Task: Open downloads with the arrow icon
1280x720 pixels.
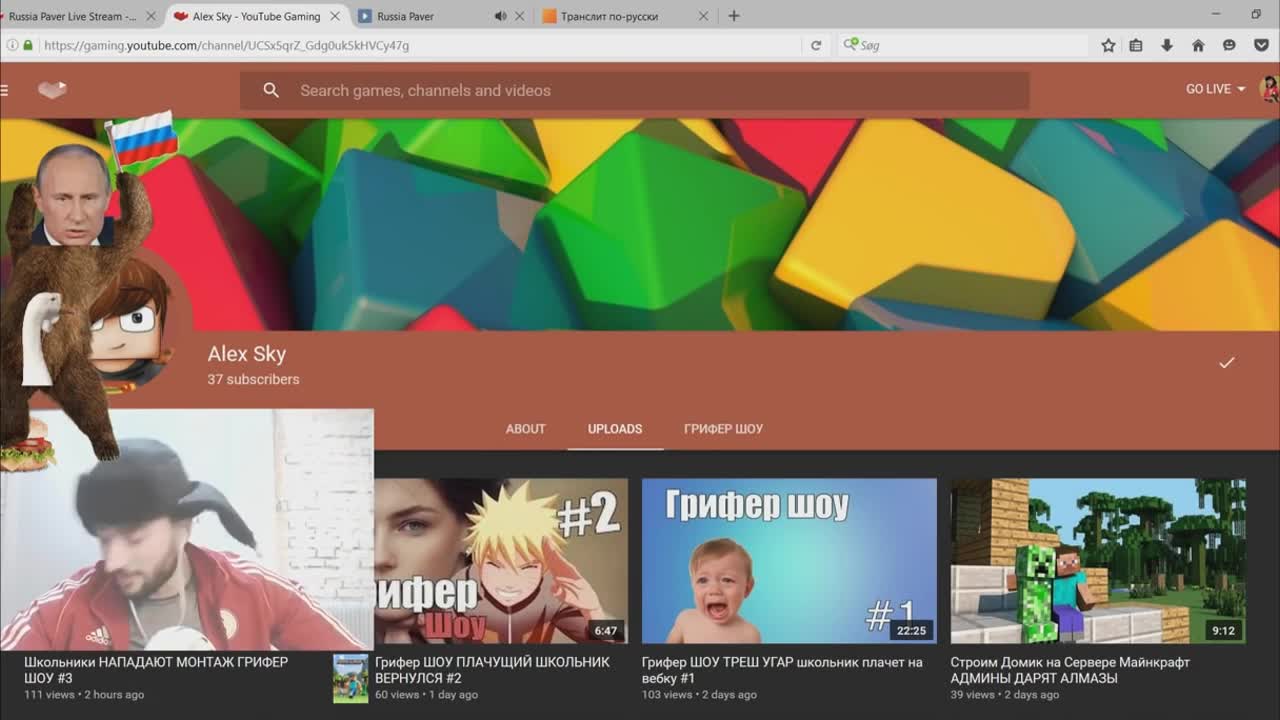Action: (x=1167, y=45)
